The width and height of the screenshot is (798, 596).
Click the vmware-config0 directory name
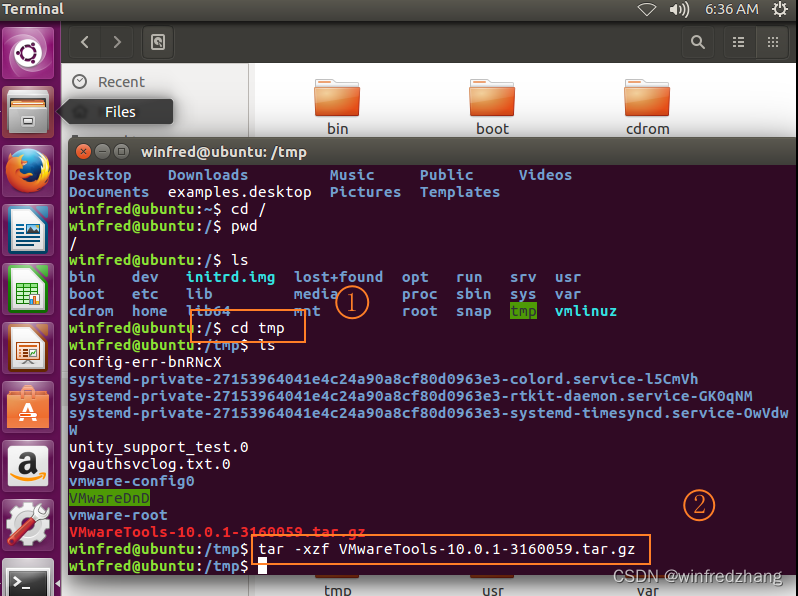132,481
